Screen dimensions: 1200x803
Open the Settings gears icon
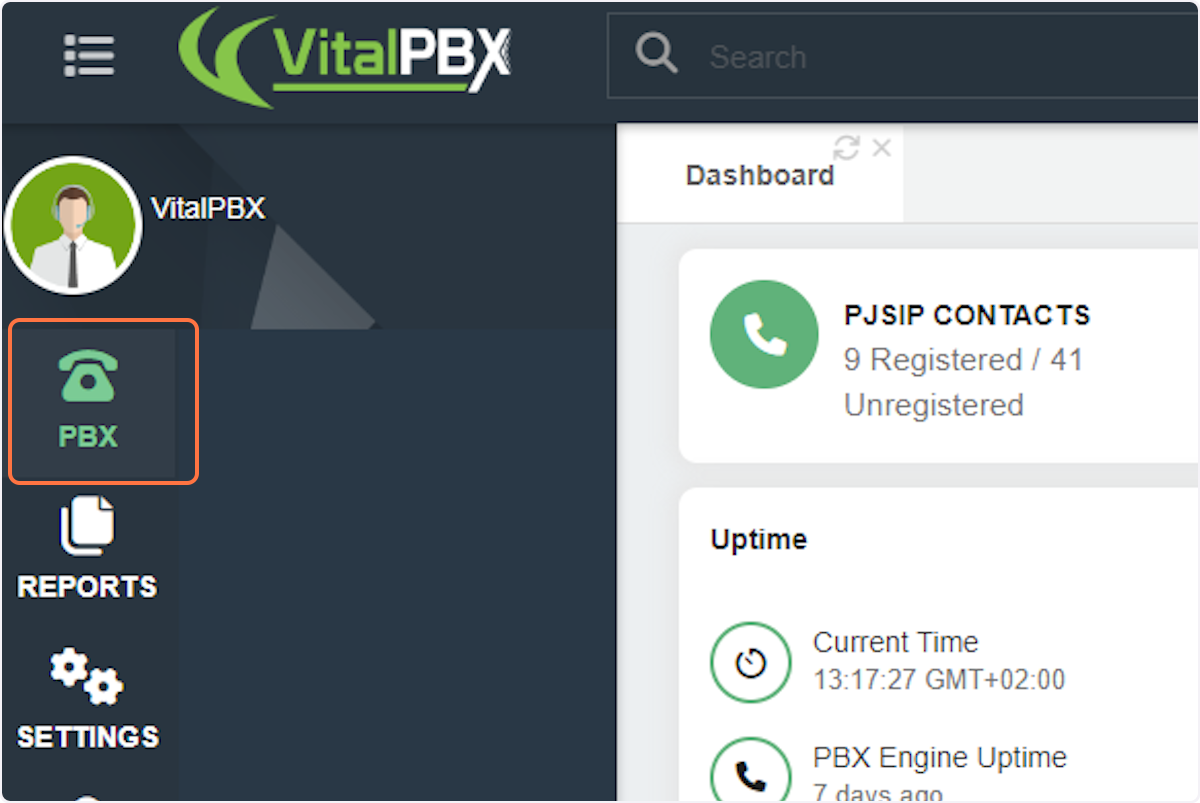coord(87,677)
